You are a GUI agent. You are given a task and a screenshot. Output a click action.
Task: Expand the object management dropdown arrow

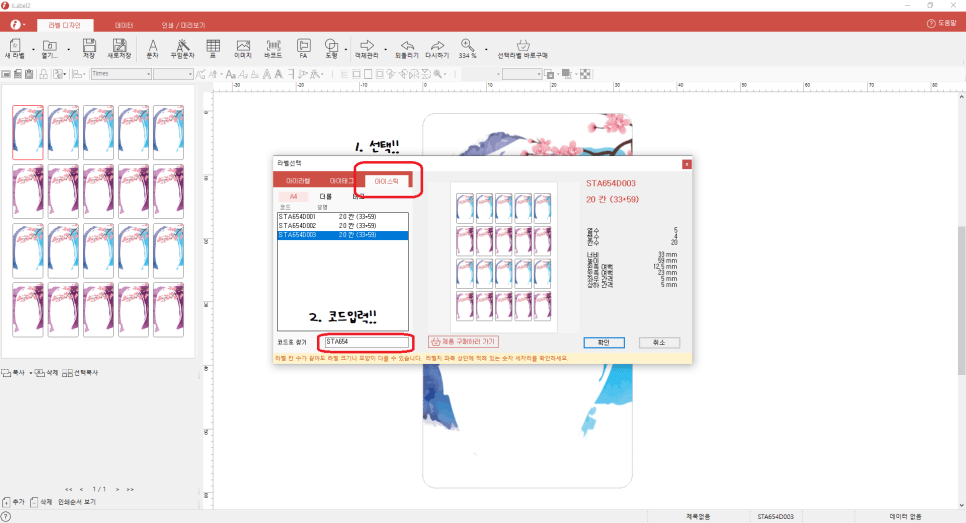[x=386, y=49]
